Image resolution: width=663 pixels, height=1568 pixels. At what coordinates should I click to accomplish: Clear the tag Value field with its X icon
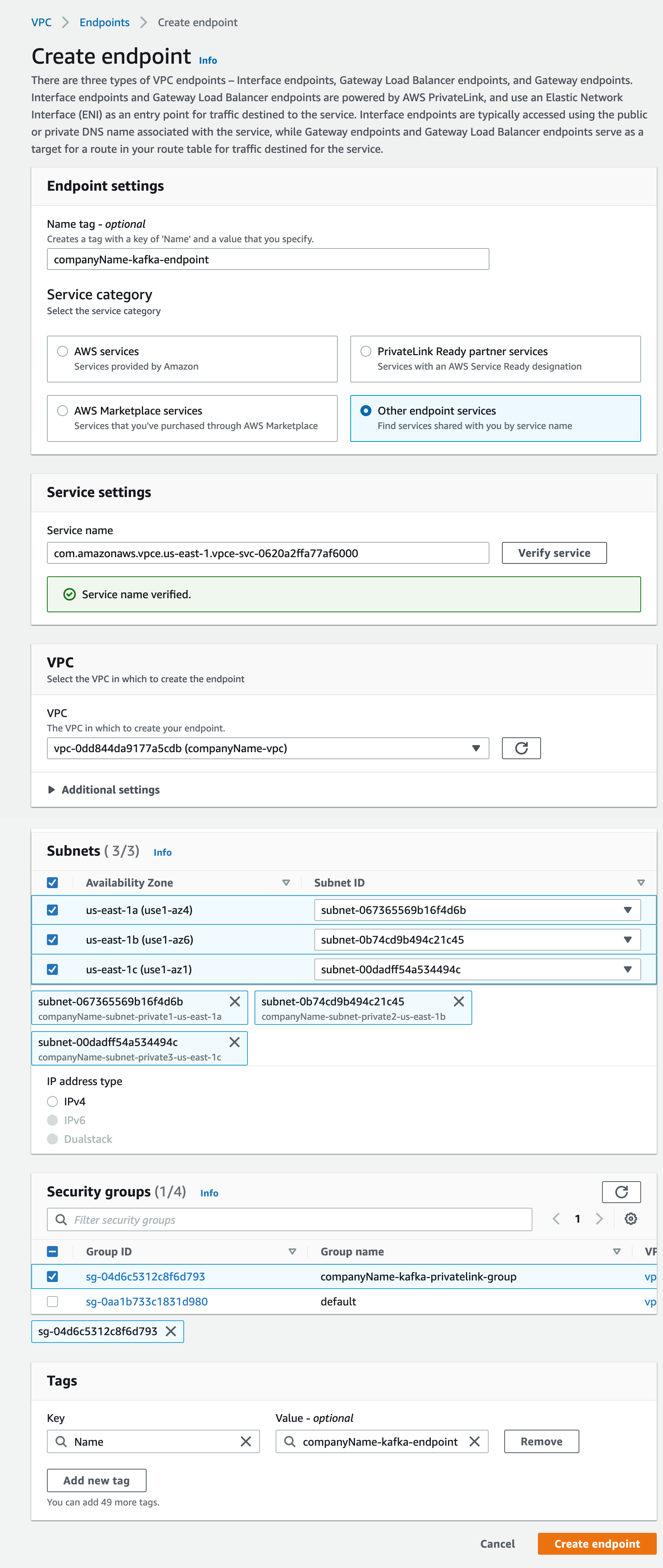tap(475, 1441)
